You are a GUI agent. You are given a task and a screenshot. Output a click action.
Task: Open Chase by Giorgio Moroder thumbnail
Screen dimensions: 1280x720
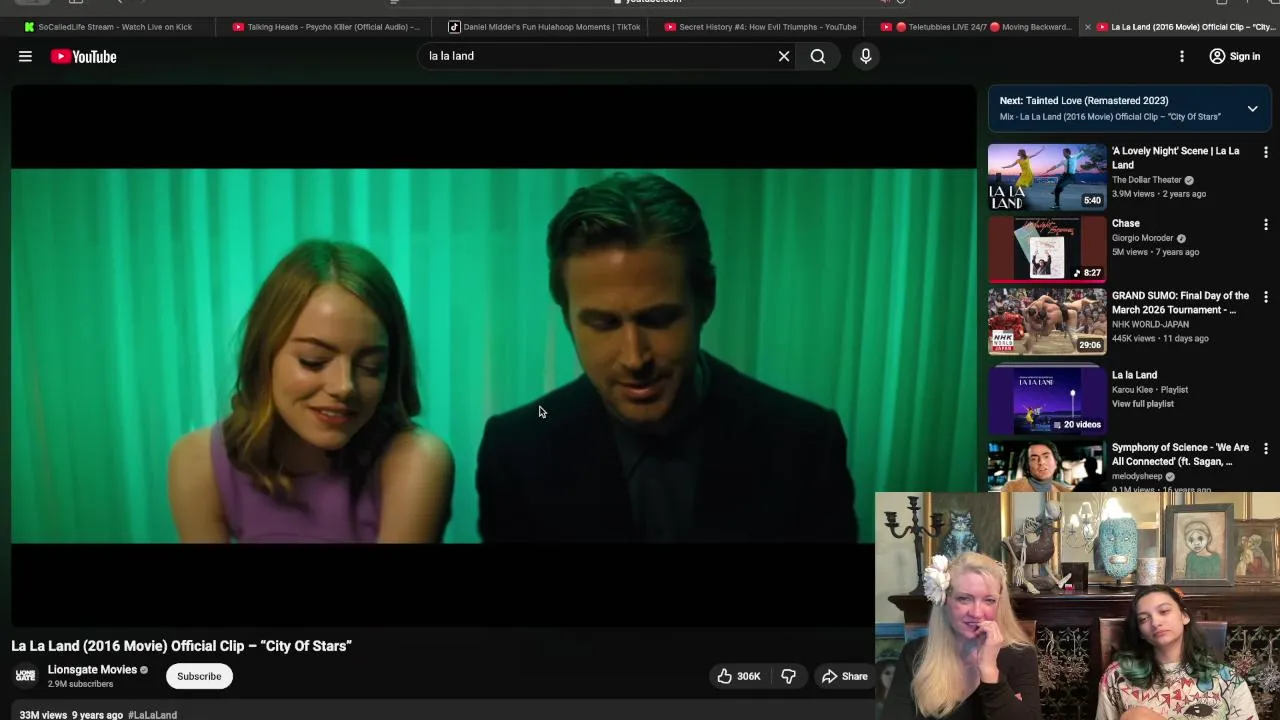pos(1047,249)
